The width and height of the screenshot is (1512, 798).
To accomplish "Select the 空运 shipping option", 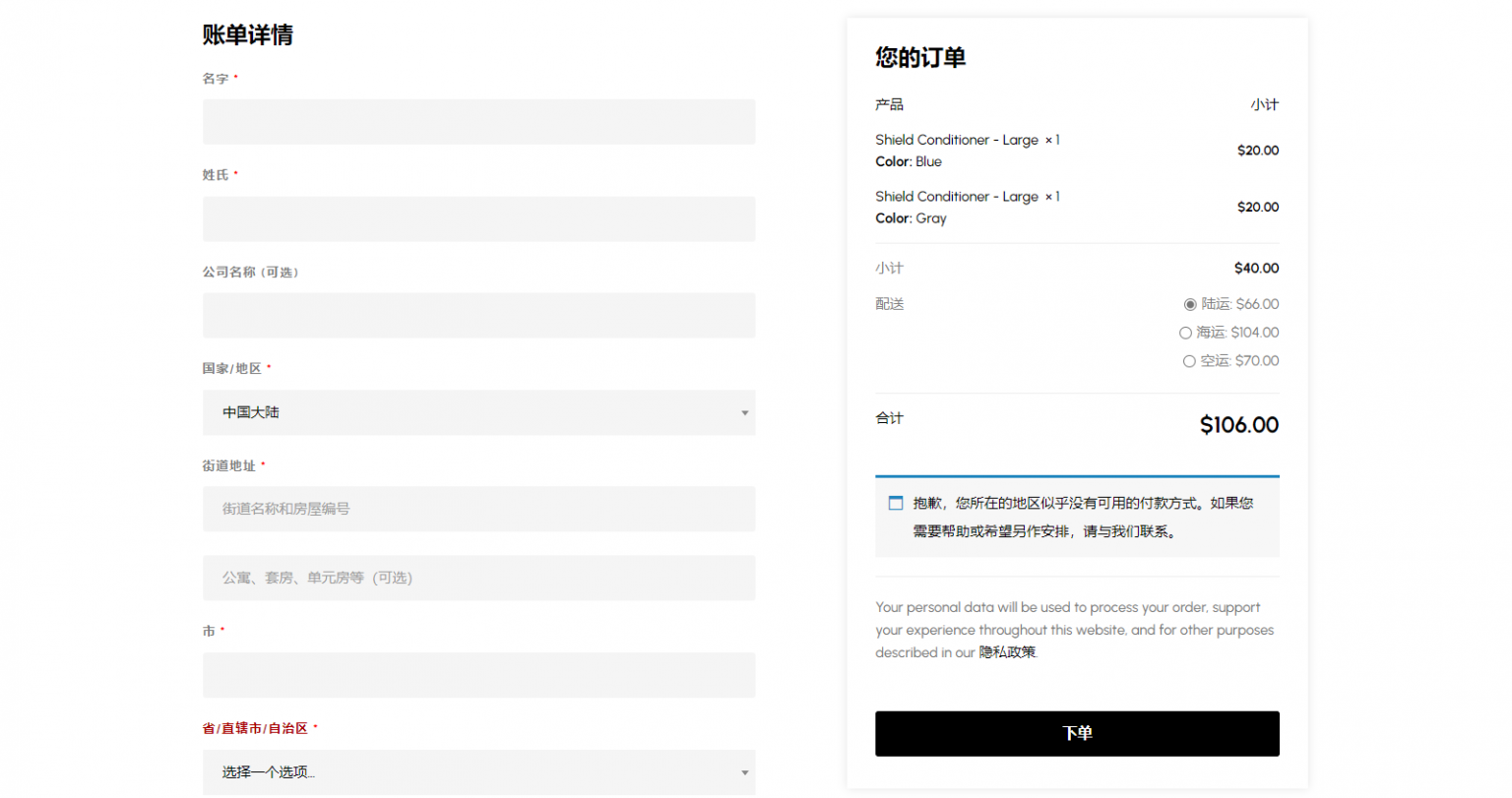I will tap(1189, 361).
